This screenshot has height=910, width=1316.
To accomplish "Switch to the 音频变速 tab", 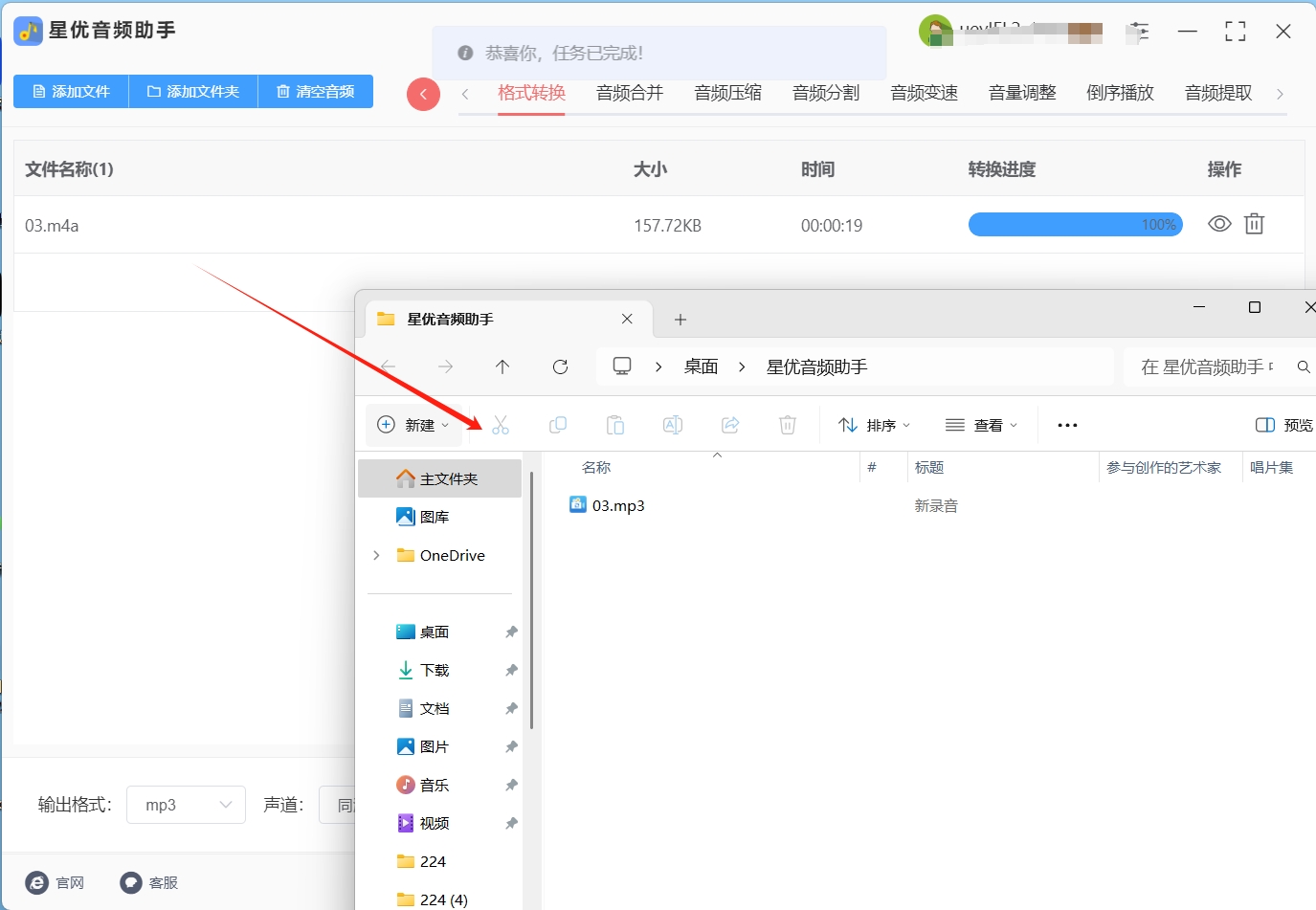I will pyautogui.click(x=925, y=93).
